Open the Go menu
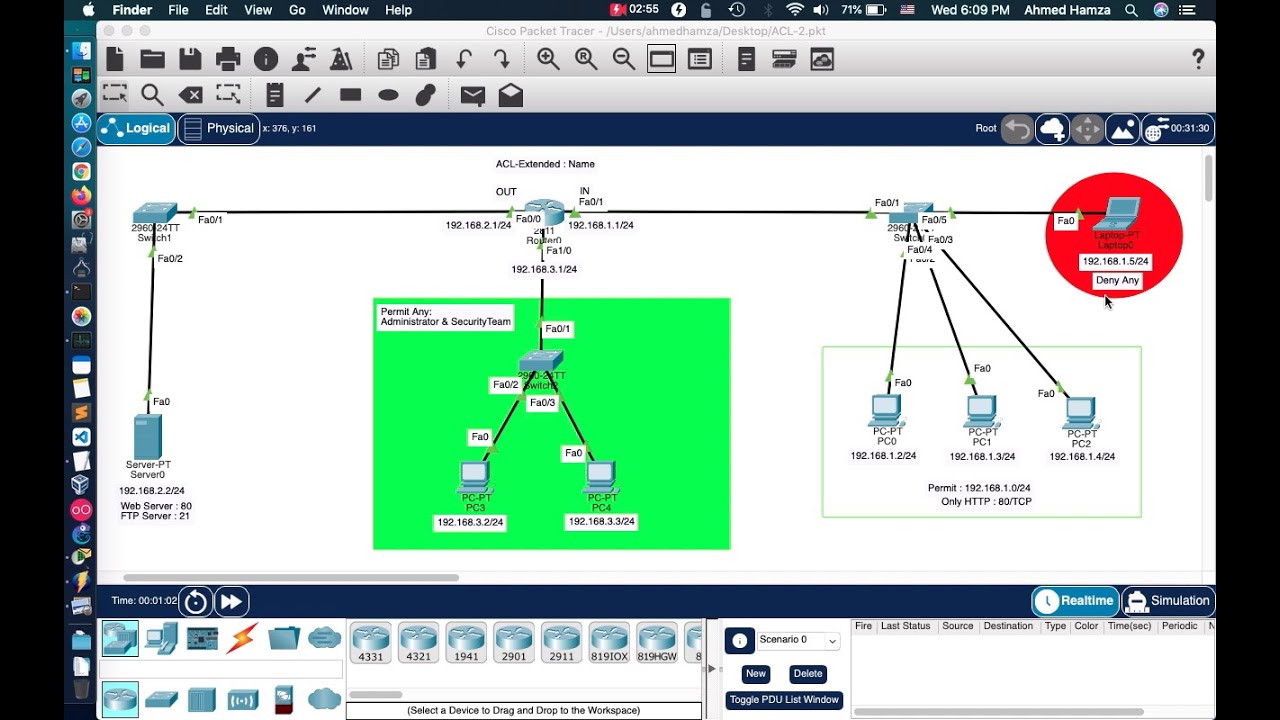Image resolution: width=1280 pixels, height=720 pixels. coord(297,10)
